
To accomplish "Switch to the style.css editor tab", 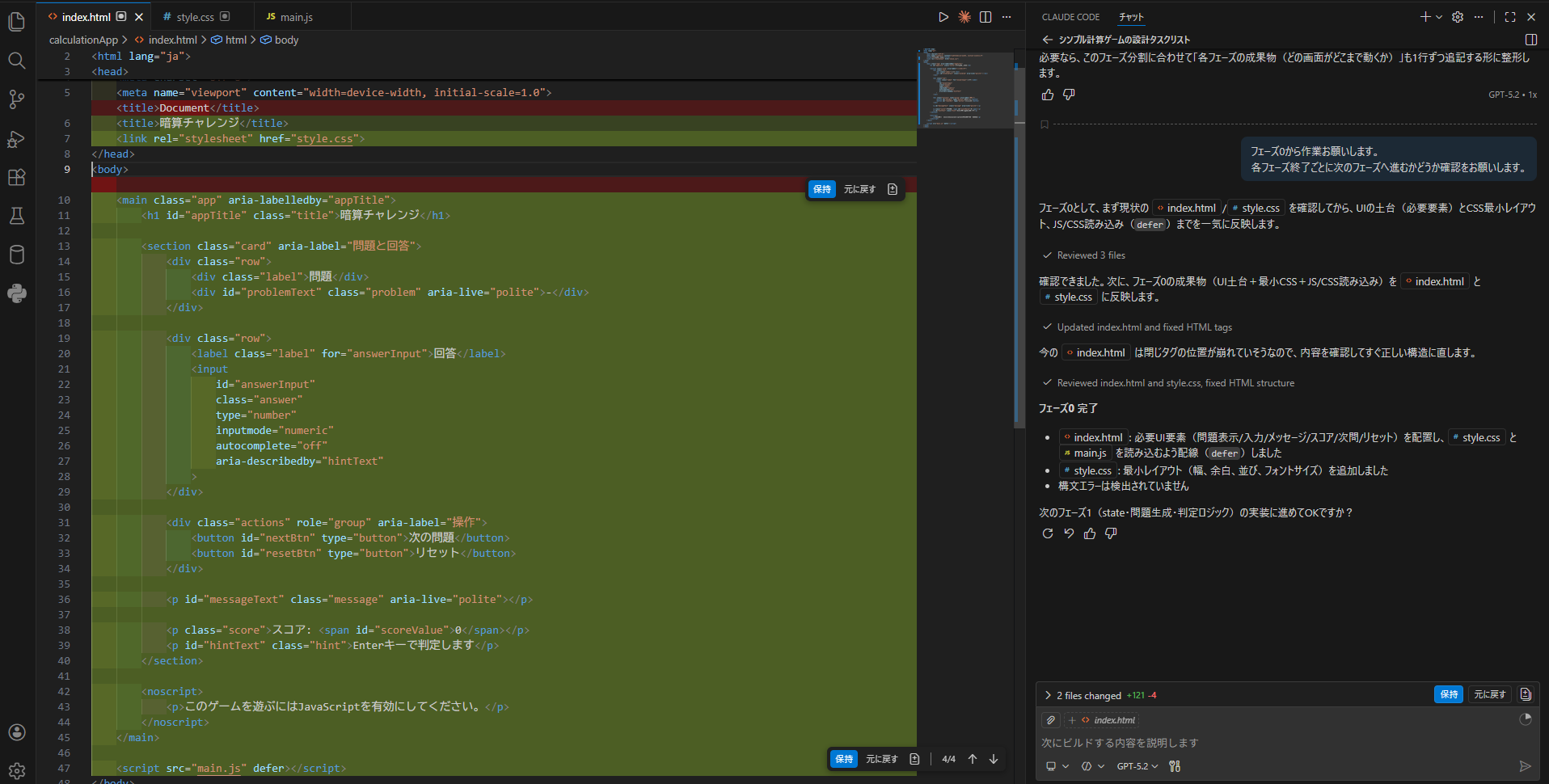I will coord(196,17).
